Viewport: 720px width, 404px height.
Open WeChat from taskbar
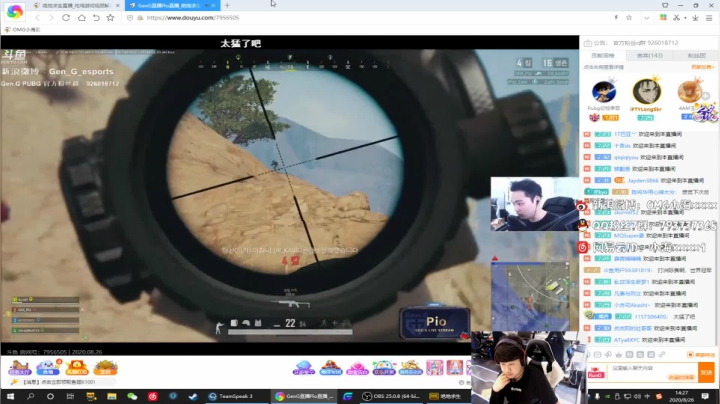point(132,396)
